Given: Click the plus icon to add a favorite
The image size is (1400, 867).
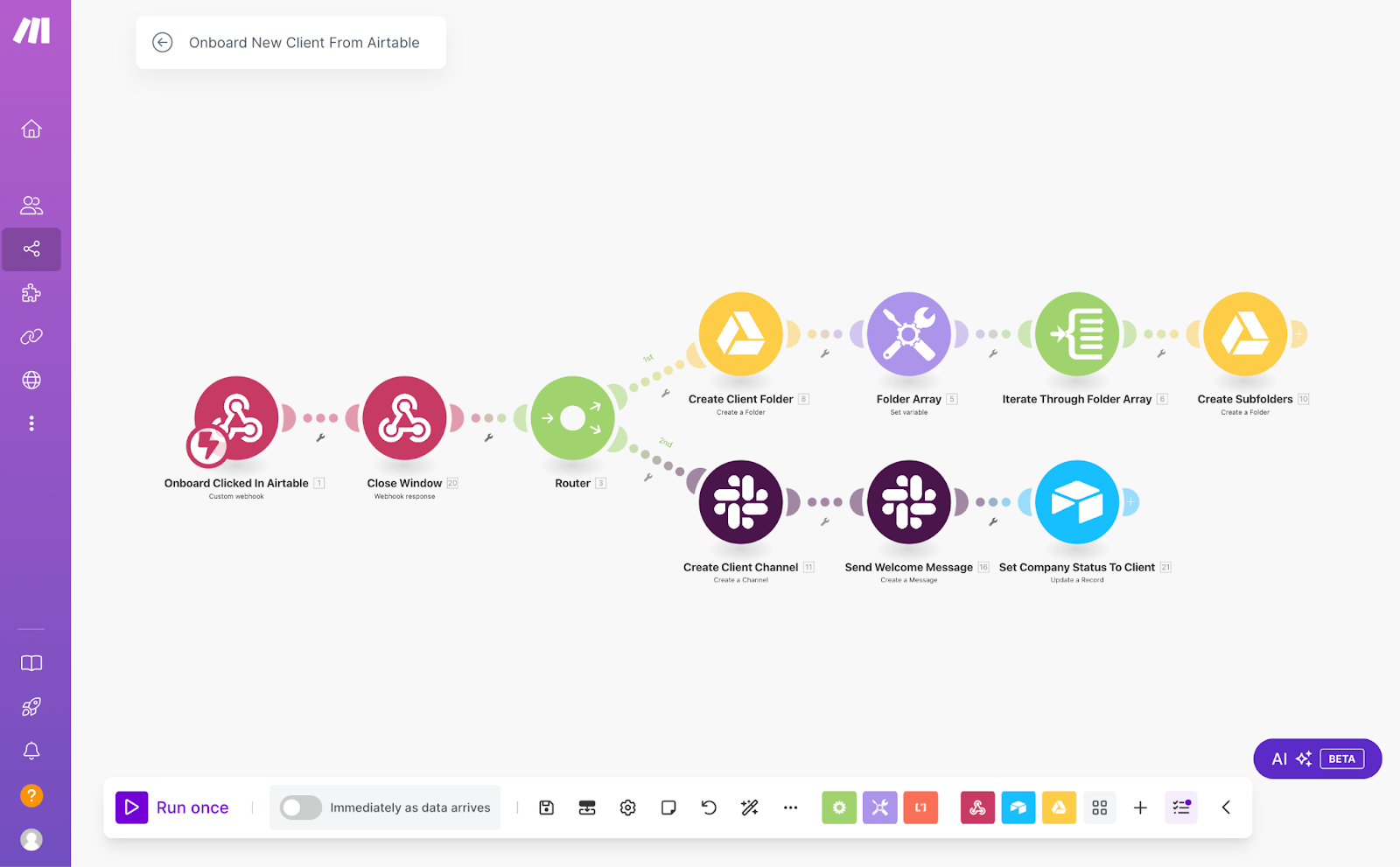Looking at the screenshot, I should click(1140, 808).
